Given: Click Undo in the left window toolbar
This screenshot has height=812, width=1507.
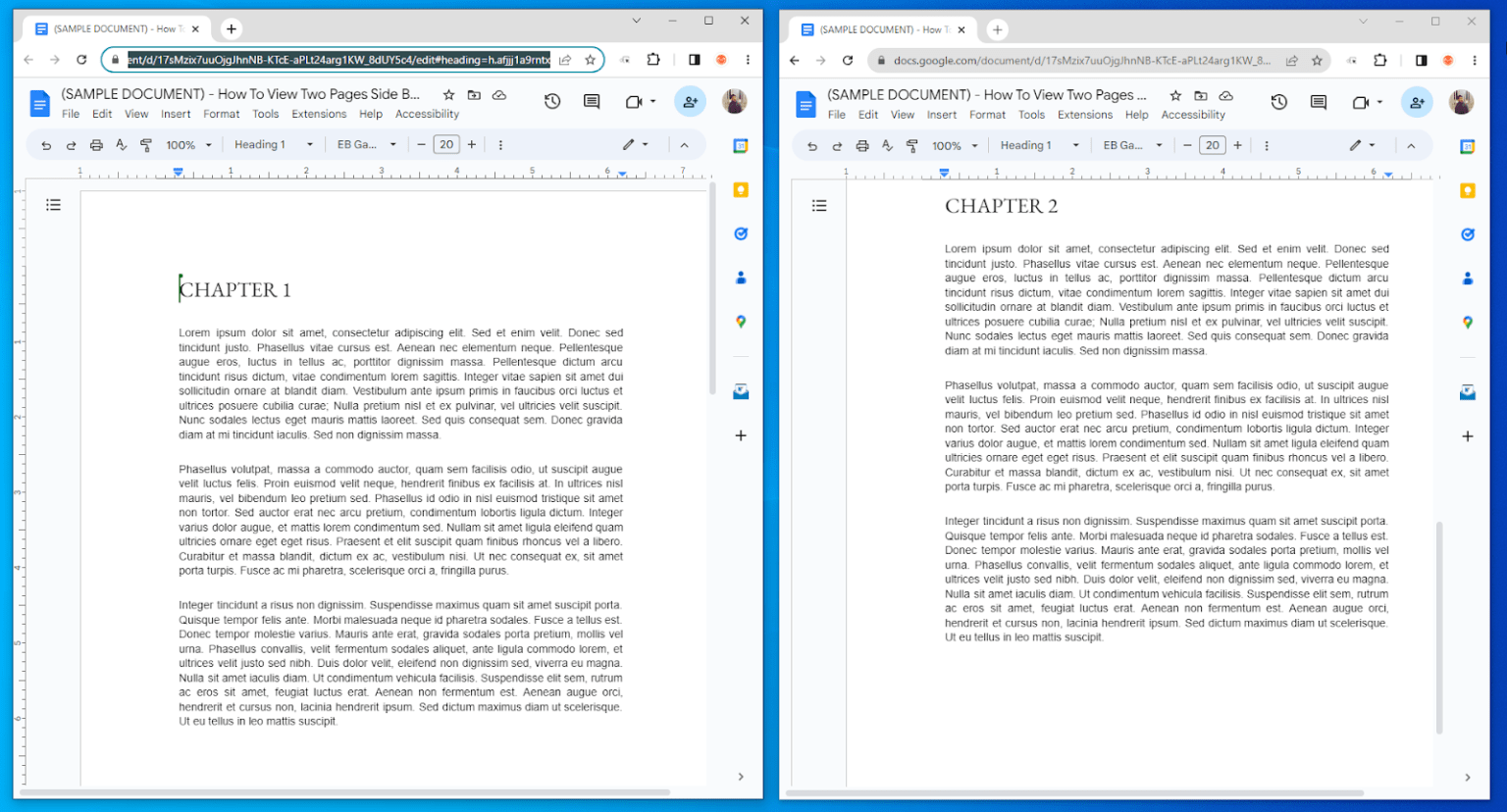Looking at the screenshot, I should click(46, 145).
